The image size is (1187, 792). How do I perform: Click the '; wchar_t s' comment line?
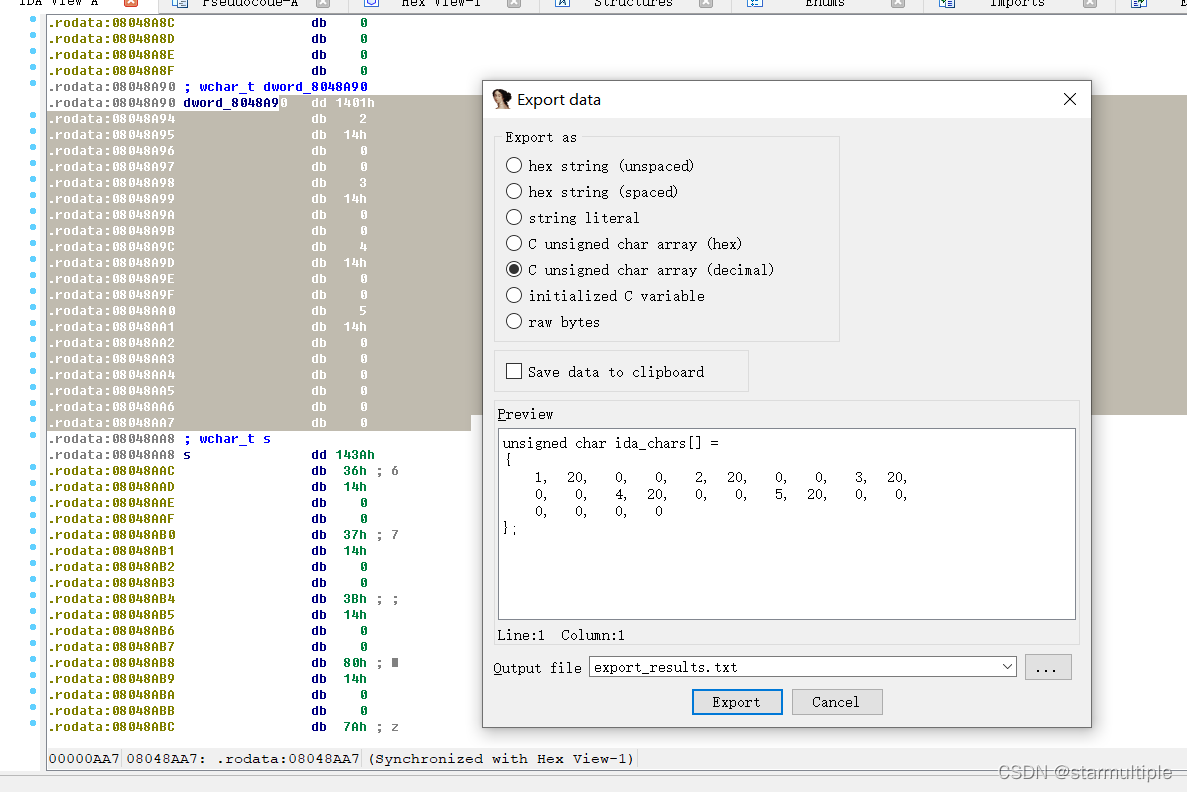[x=227, y=439]
